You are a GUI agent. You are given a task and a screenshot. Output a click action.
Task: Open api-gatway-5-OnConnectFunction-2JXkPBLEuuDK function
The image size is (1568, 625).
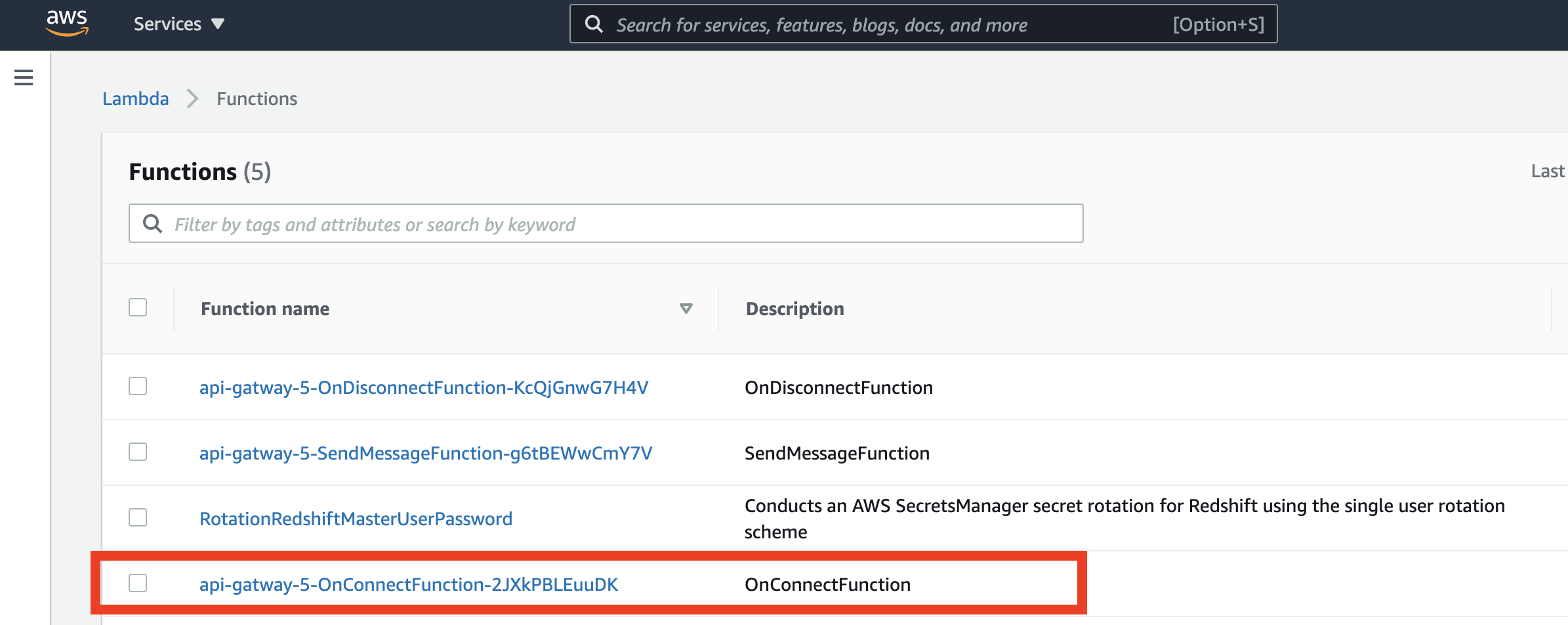[409, 584]
